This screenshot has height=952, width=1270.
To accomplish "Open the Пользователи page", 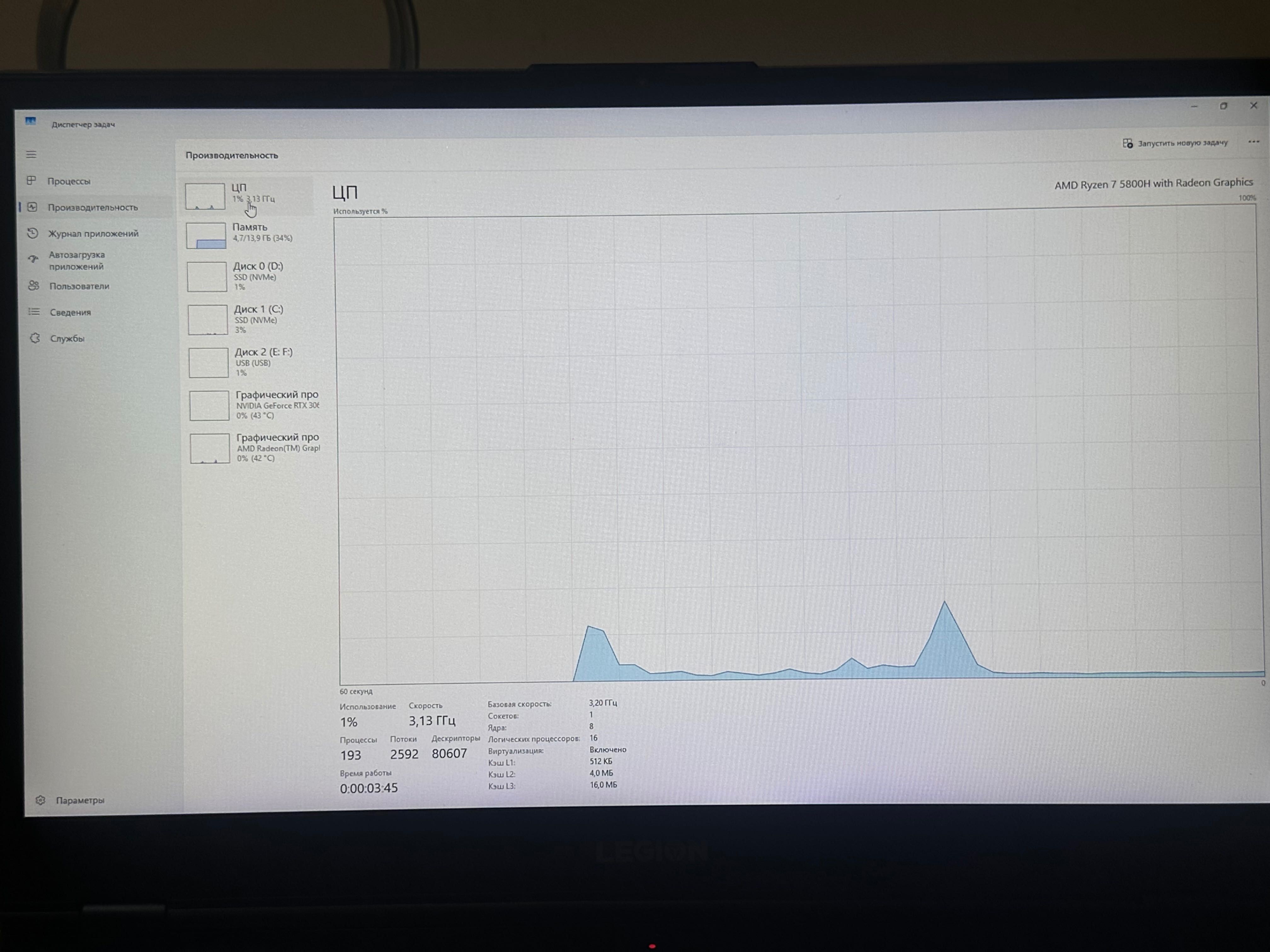I will pyautogui.click(x=79, y=286).
